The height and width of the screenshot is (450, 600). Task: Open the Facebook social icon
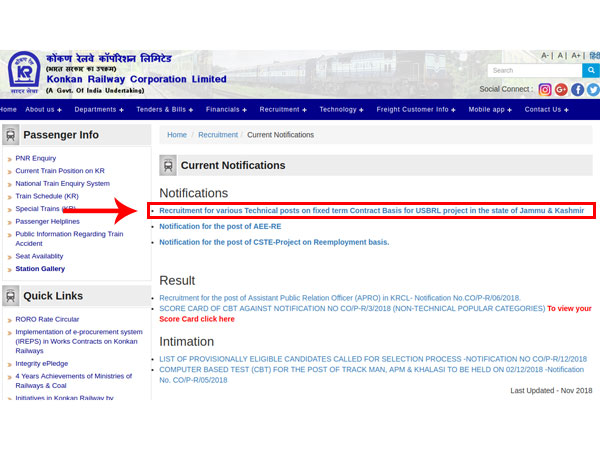(x=577, y=90)
